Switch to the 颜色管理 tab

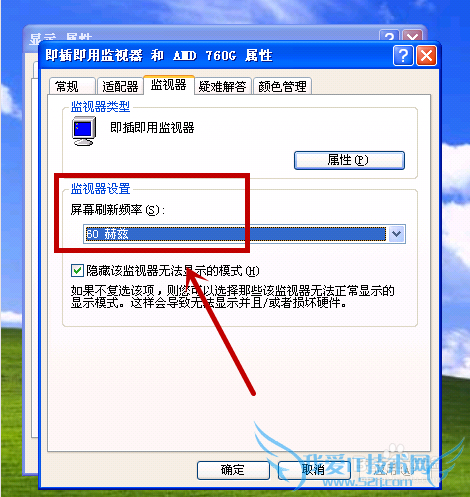[x=282, y=87]
